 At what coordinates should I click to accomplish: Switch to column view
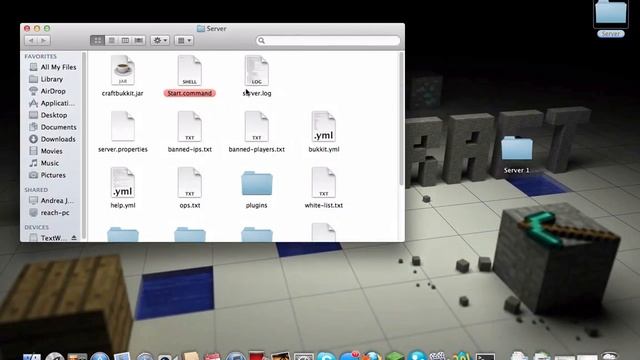[125, 40]
